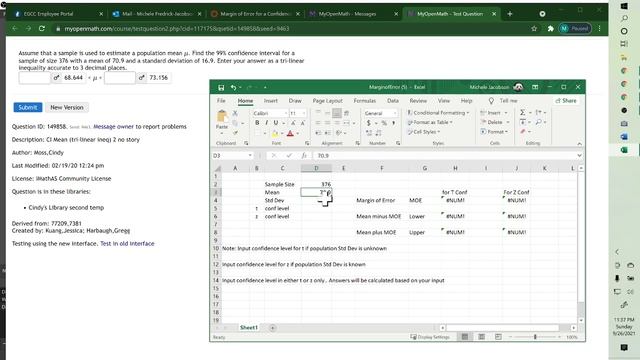Apply the Percent Style format
Image resolution: width=640 pixels, height=360 pixels.
384,123
